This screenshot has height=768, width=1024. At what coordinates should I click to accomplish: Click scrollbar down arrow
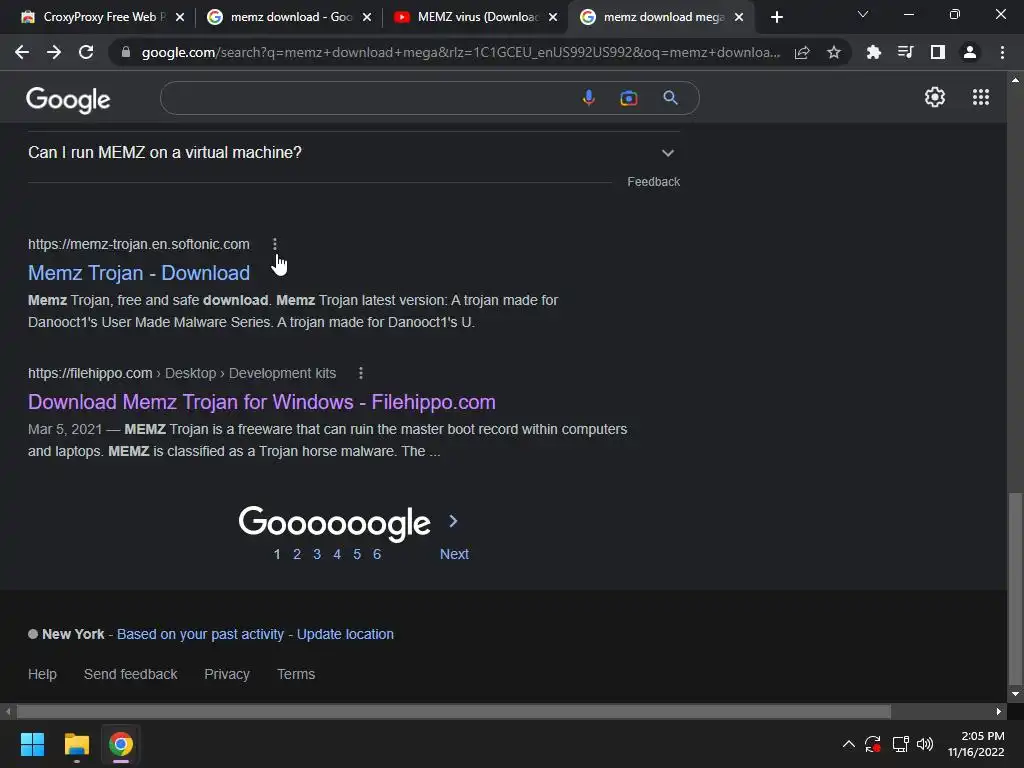pyautogui.click(x=1015, y=694)
